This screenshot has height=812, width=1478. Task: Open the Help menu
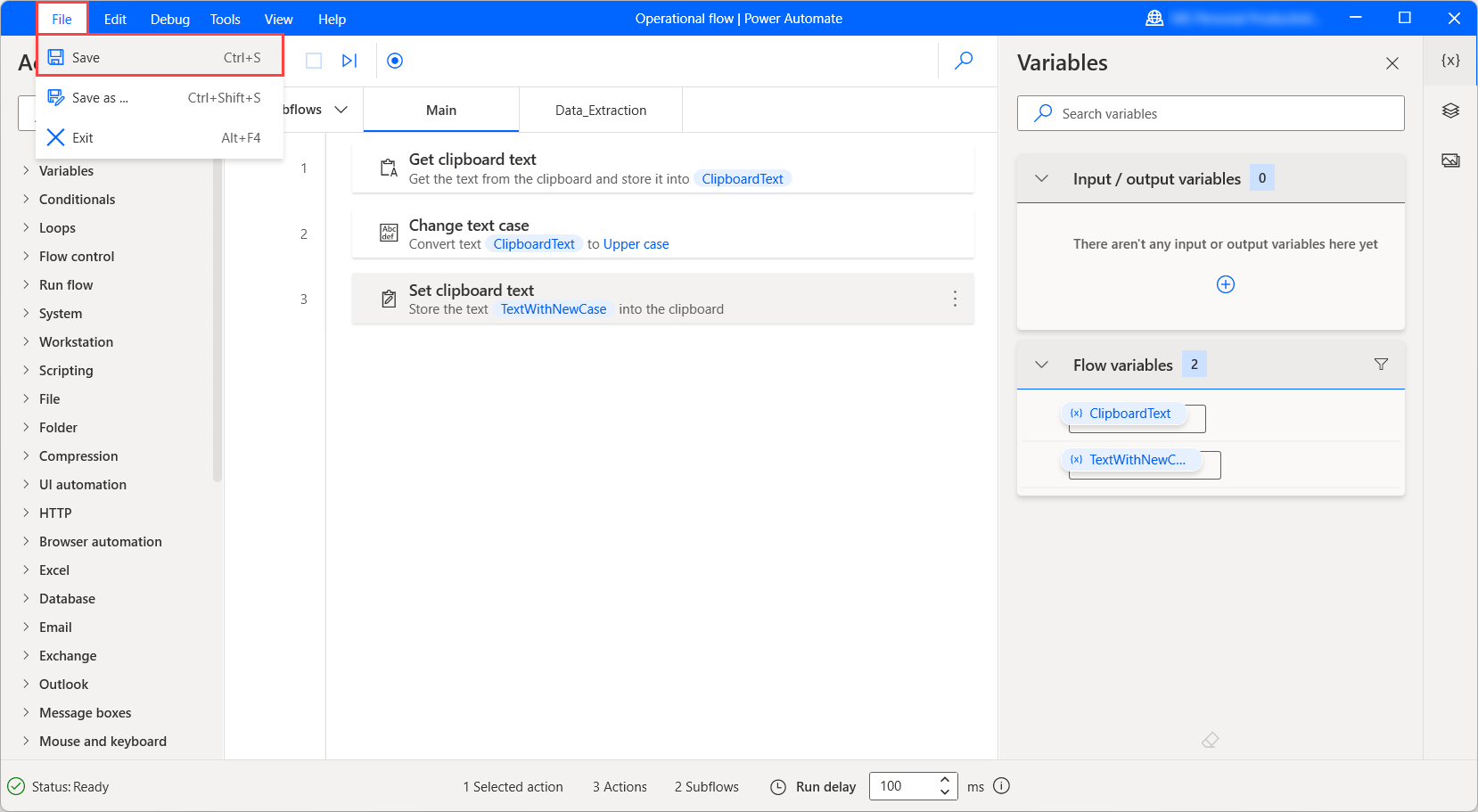click(x=332, y=19)
